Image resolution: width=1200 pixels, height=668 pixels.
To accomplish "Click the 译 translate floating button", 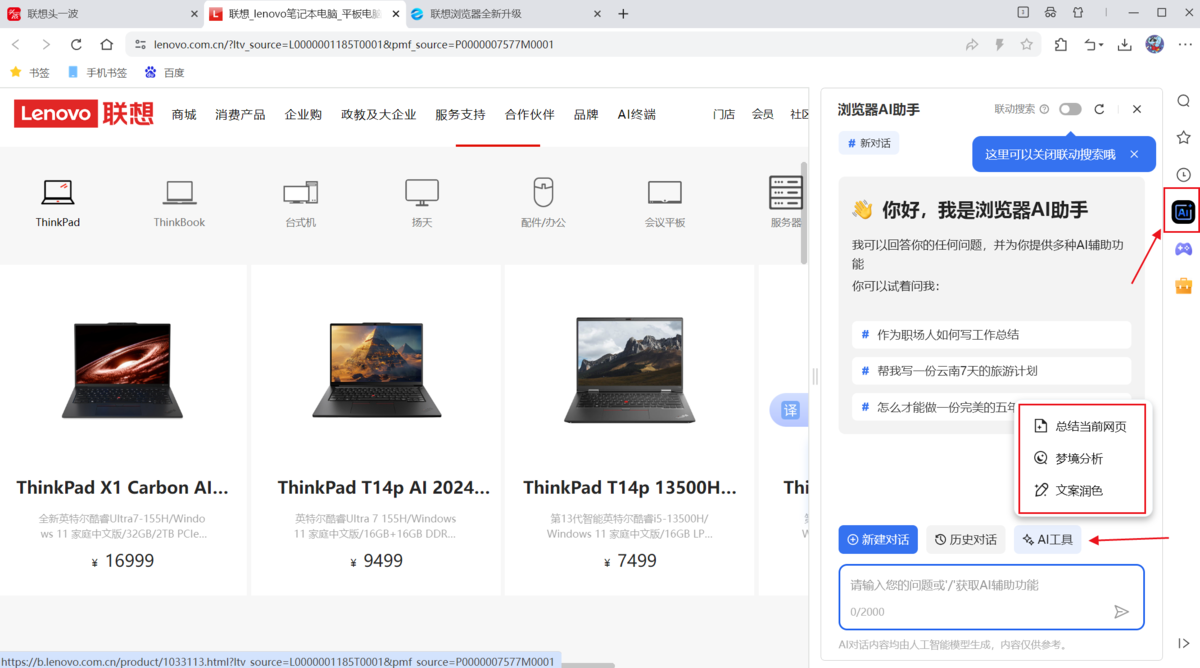I will point(790,410).
